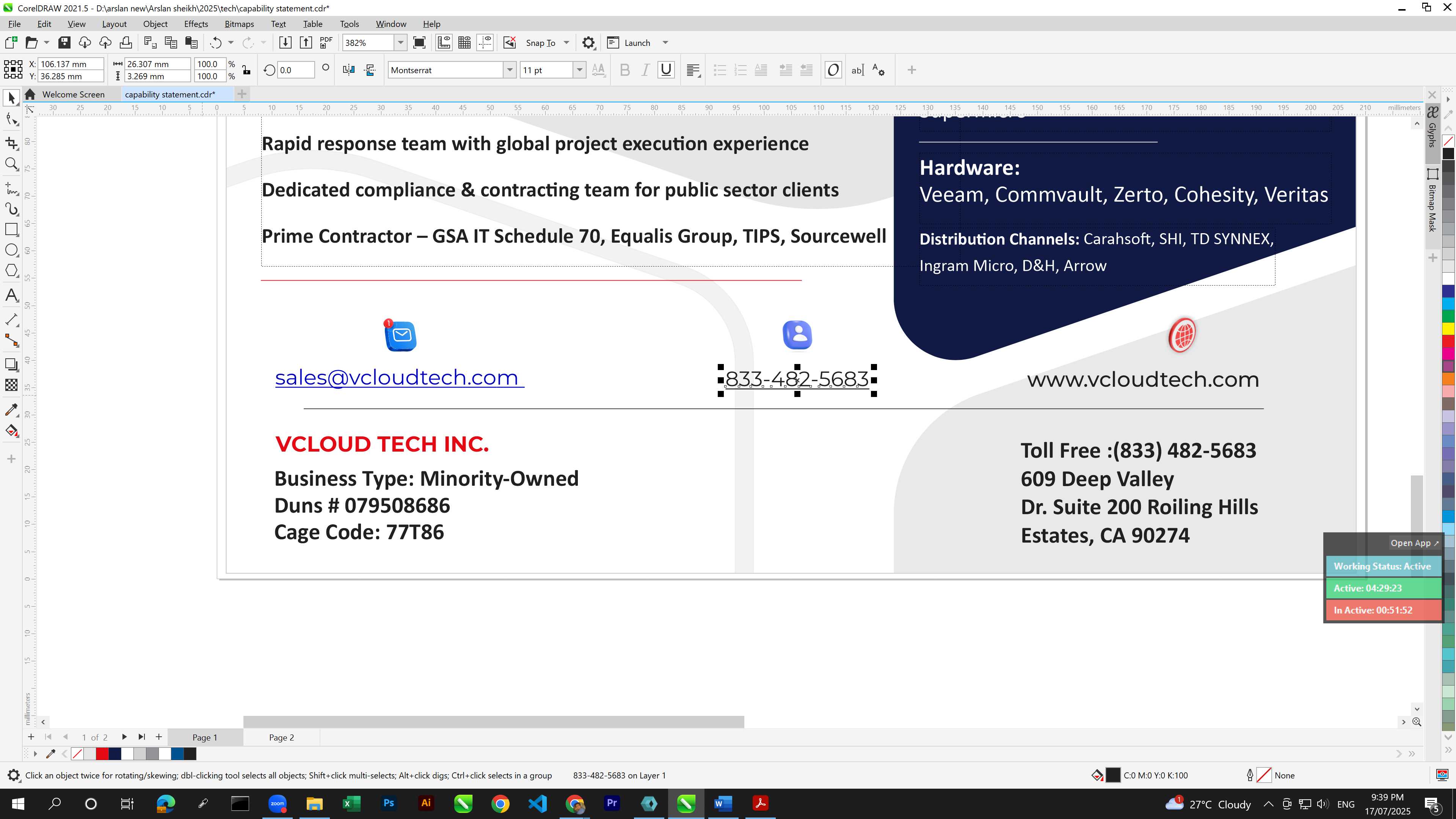Toggle Show grid button

[464, 42]
